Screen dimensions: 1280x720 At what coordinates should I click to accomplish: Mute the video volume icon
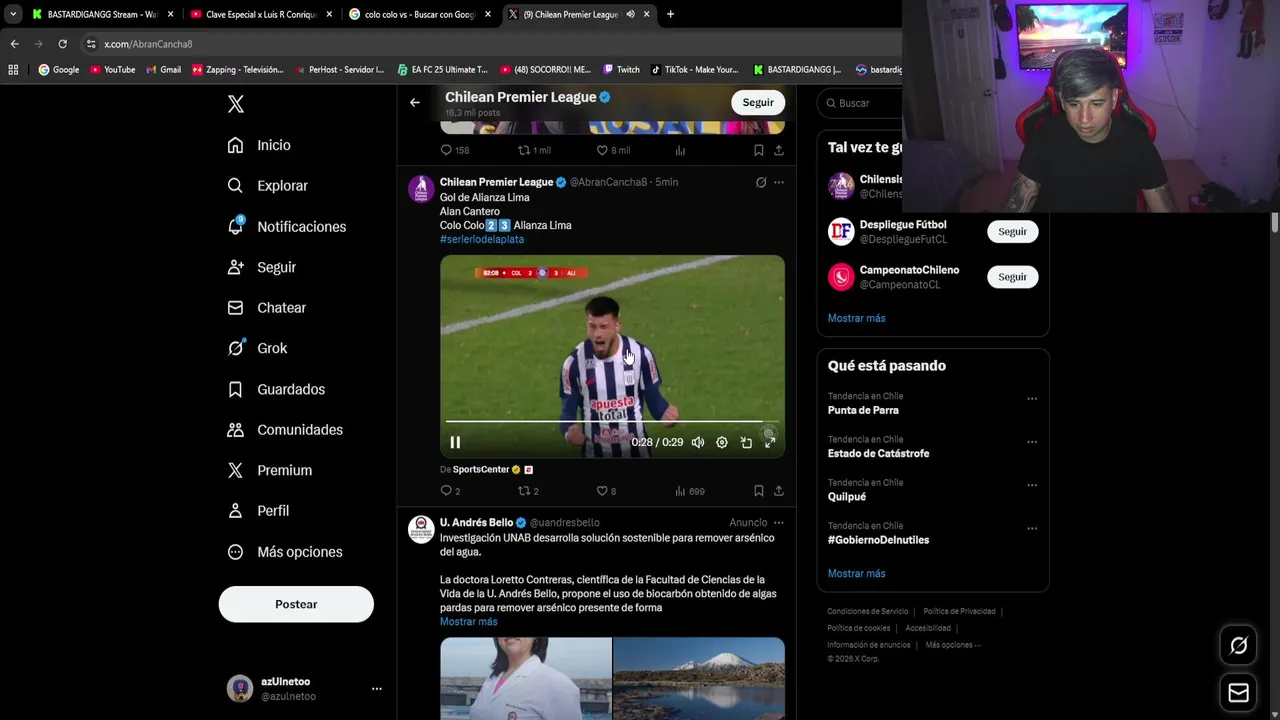pyautogui.click(x=698, y=442)
